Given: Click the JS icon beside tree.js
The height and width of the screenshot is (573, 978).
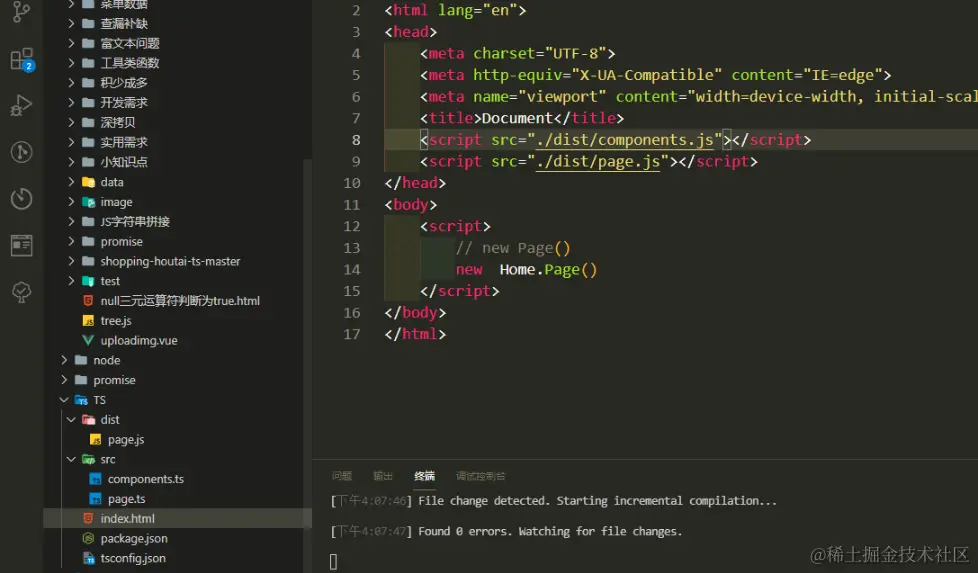Looking at the screenshot, I should (89, 320).
